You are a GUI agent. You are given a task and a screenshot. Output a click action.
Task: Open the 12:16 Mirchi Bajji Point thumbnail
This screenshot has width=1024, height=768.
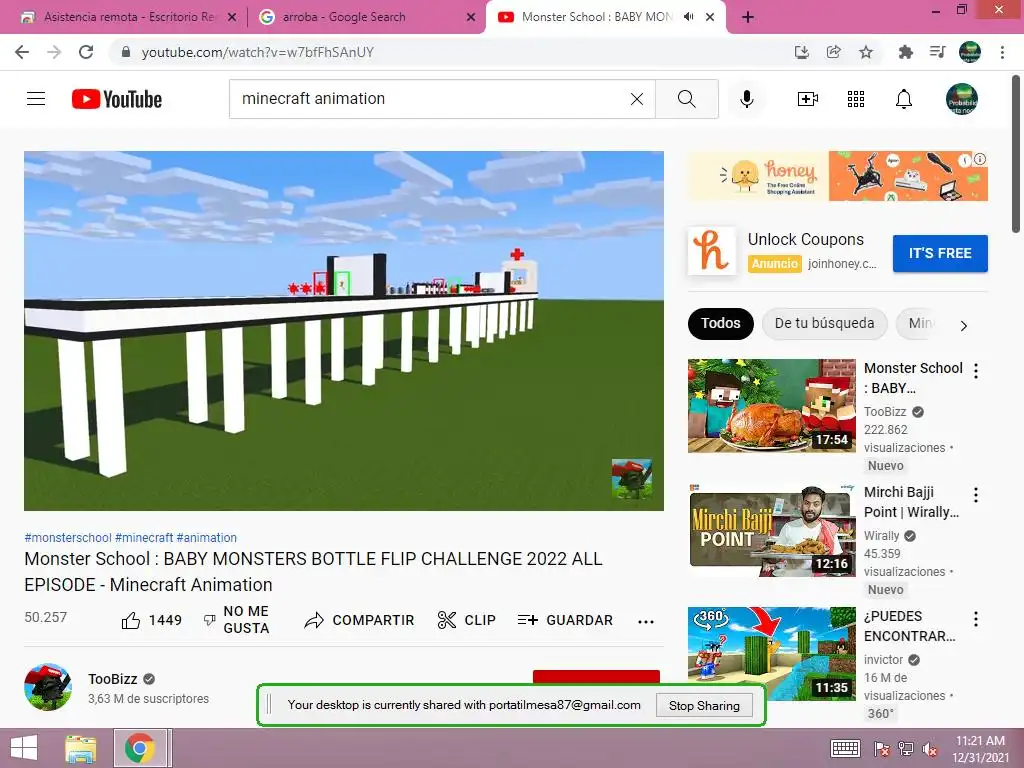(771, 530)
